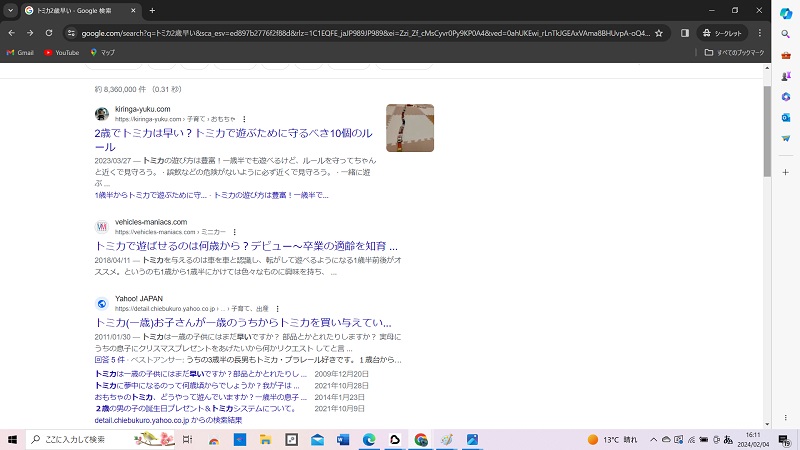Click the taskbar search box ここに入力して検索
Viewport: 800px width, 450px height.
100,439
